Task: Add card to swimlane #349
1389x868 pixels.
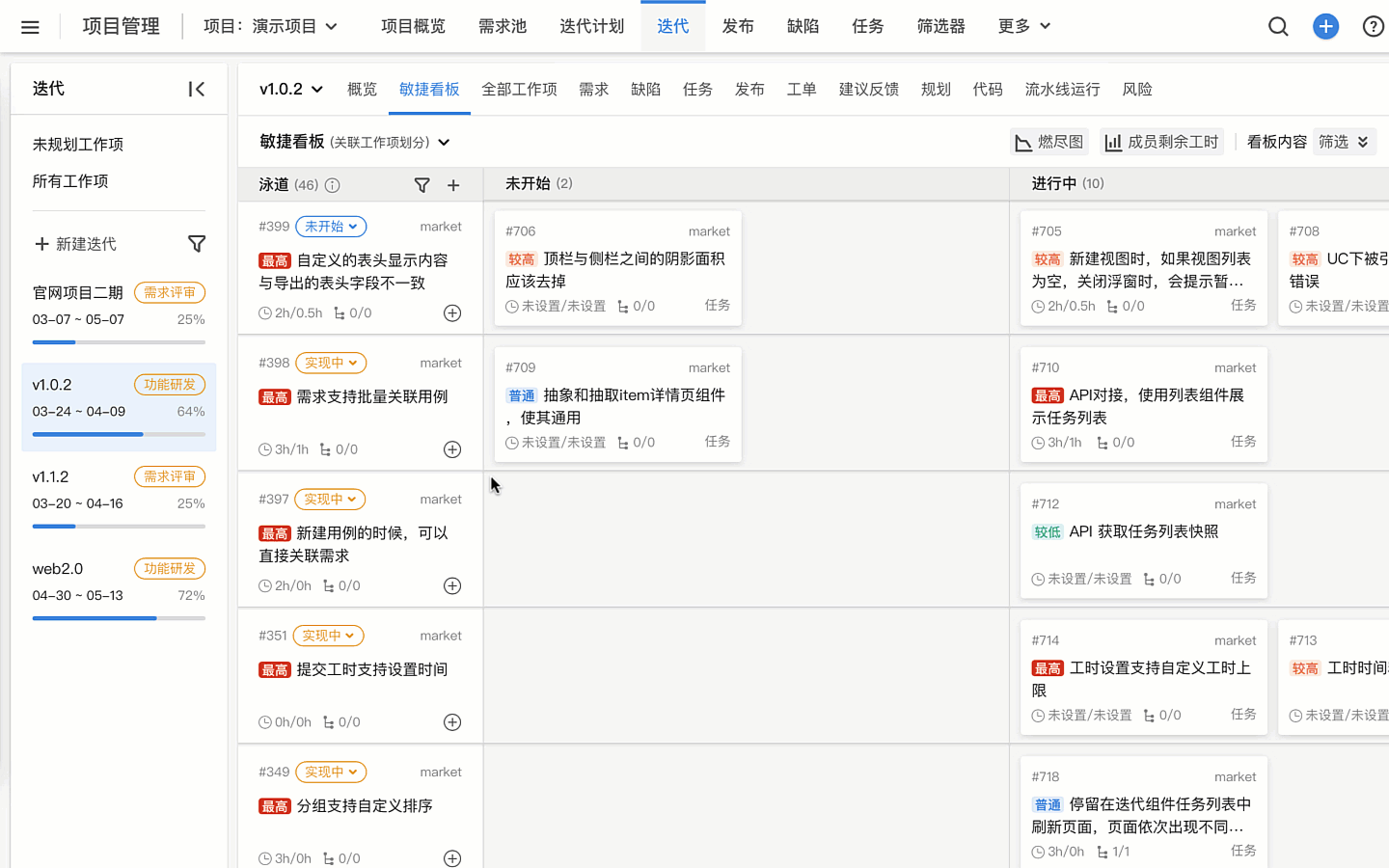Action: [x=452, y=858]
